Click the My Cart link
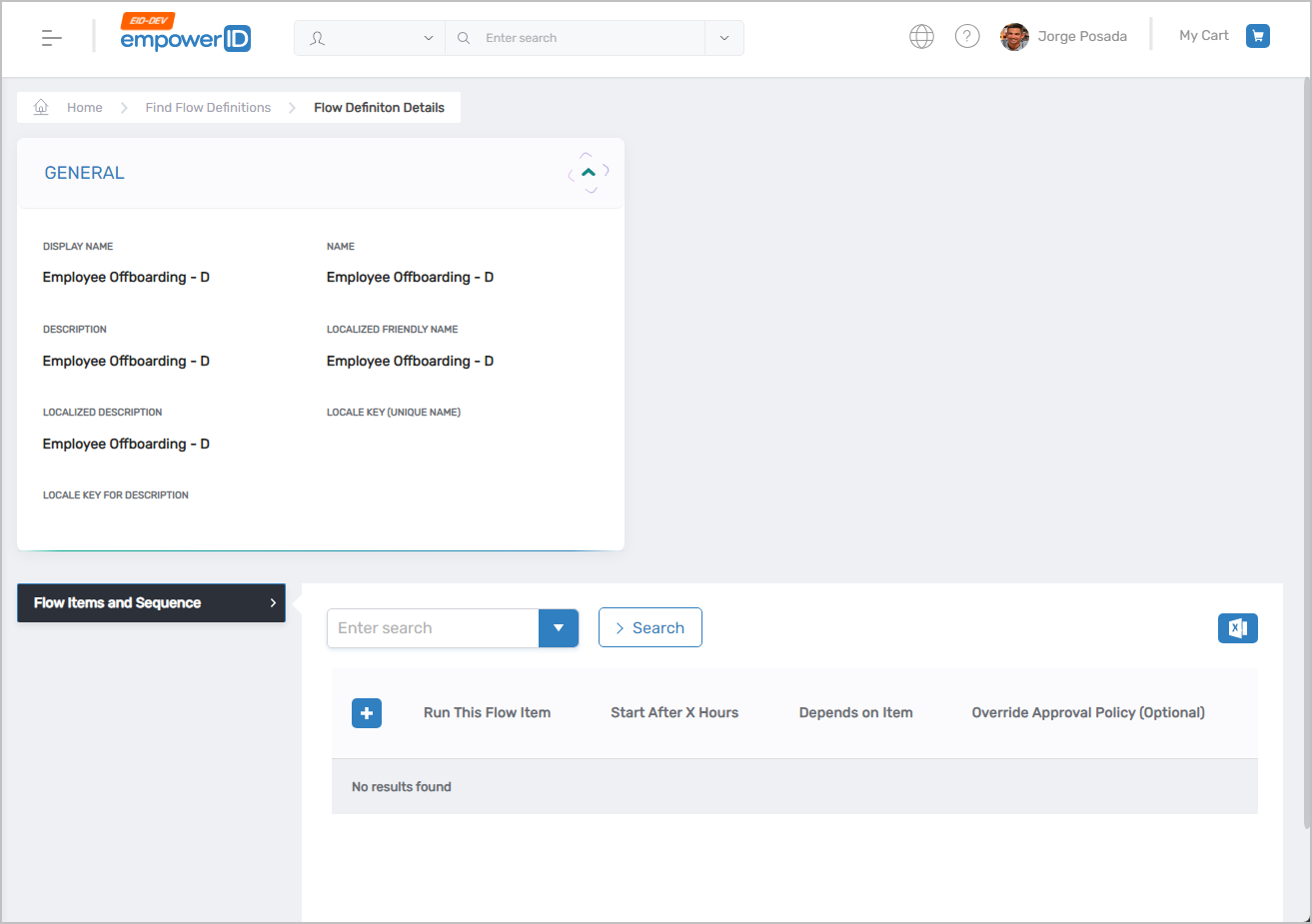This screenshot has height=924, width=1312. [1203, 35]
